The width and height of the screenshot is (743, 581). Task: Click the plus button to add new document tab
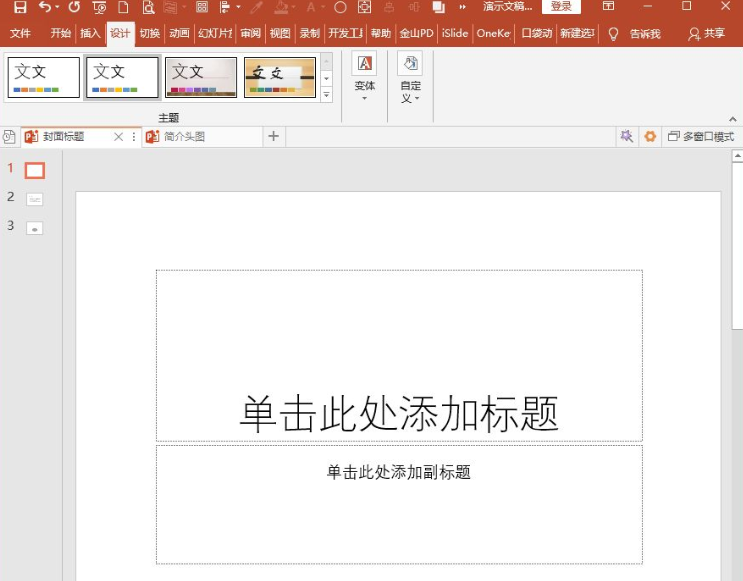[273, 136]
